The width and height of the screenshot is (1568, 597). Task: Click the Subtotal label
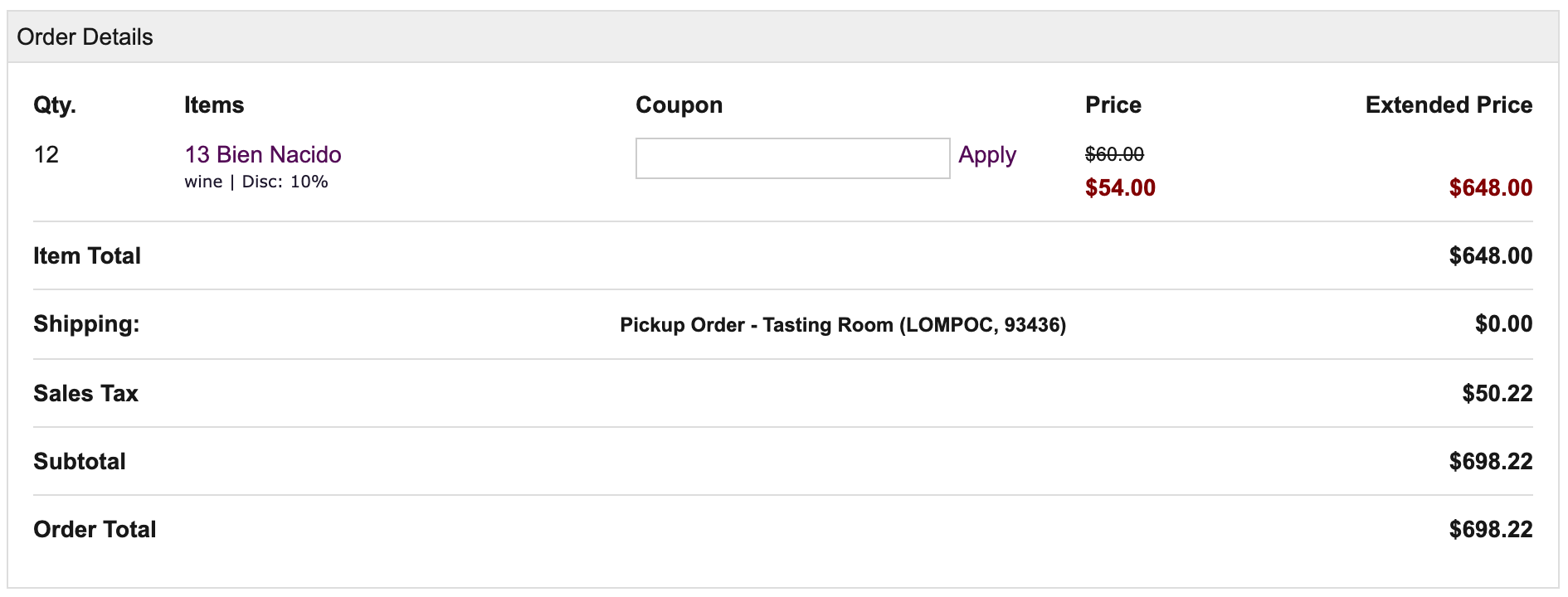click(80, 461)
